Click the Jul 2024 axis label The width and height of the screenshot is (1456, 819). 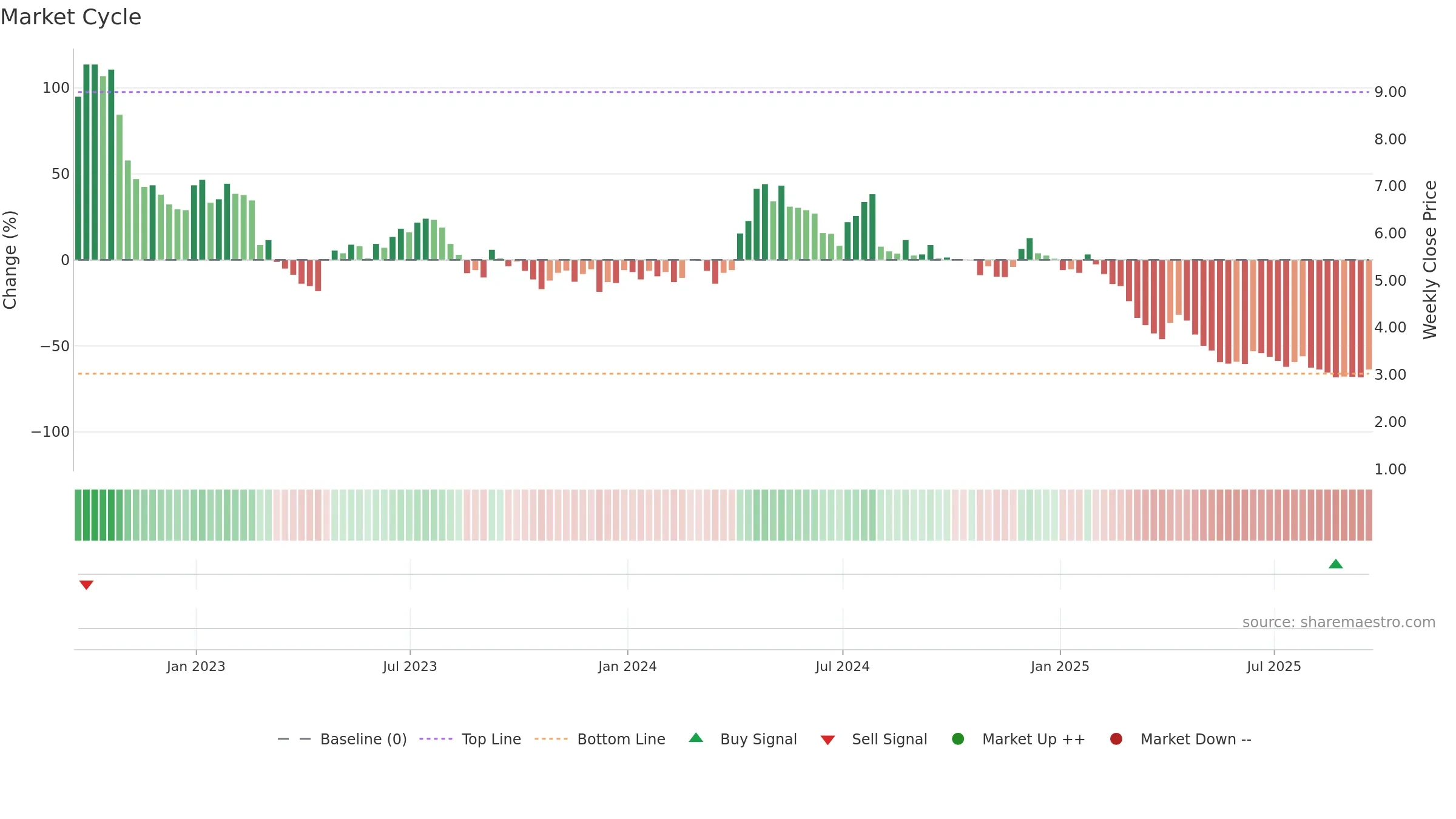click(842, 667)
